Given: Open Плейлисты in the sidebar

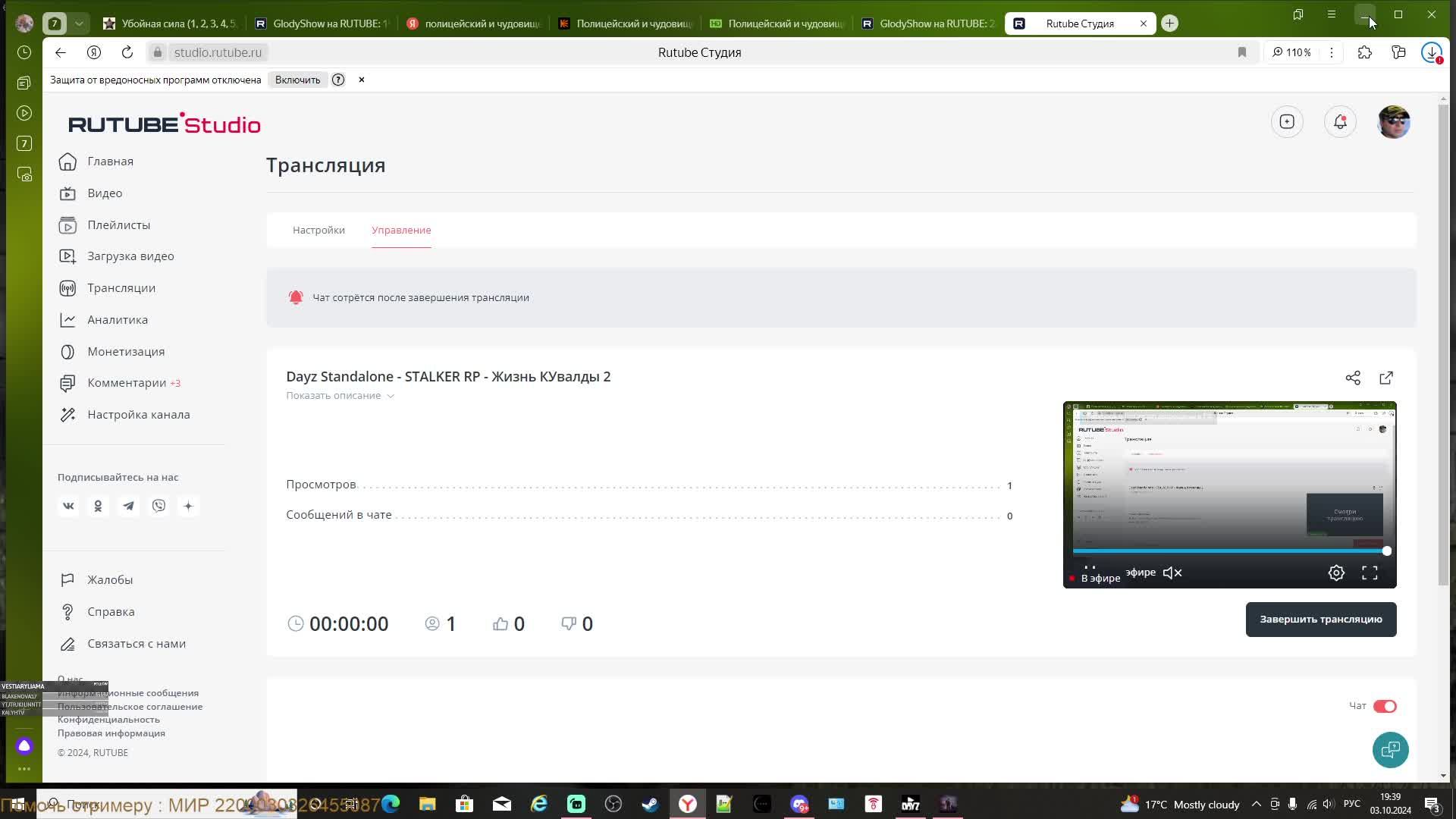Looking at the screenshot, I should click(x=105, y=225).
